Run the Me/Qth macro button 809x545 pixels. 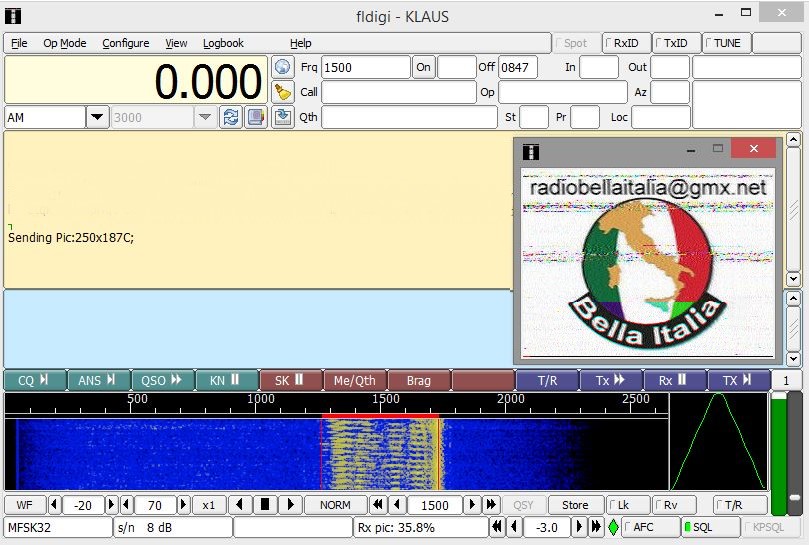coord(355,380)
